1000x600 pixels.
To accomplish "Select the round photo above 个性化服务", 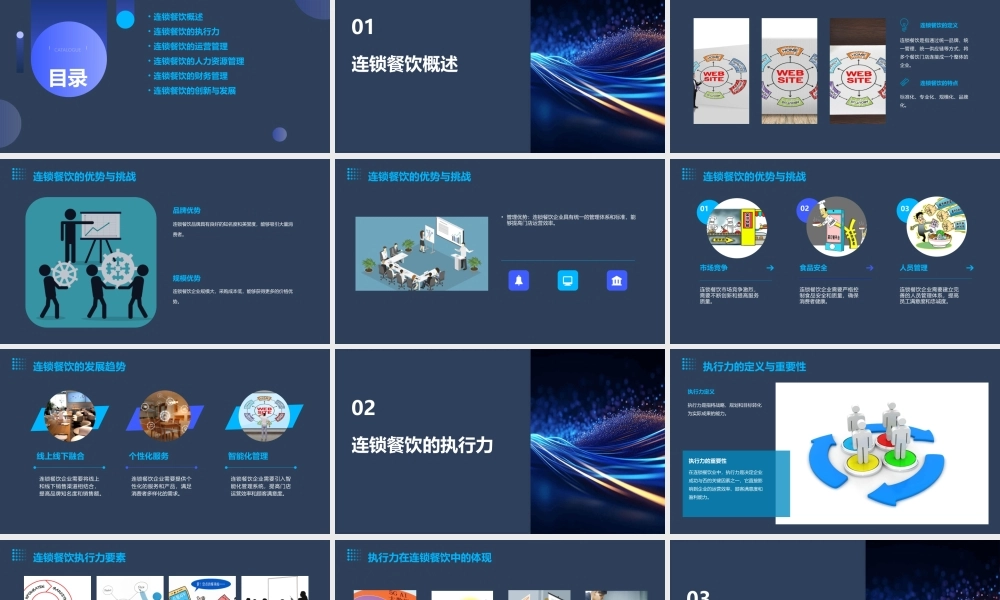I will pyautogui.click(x=165, y=416).
